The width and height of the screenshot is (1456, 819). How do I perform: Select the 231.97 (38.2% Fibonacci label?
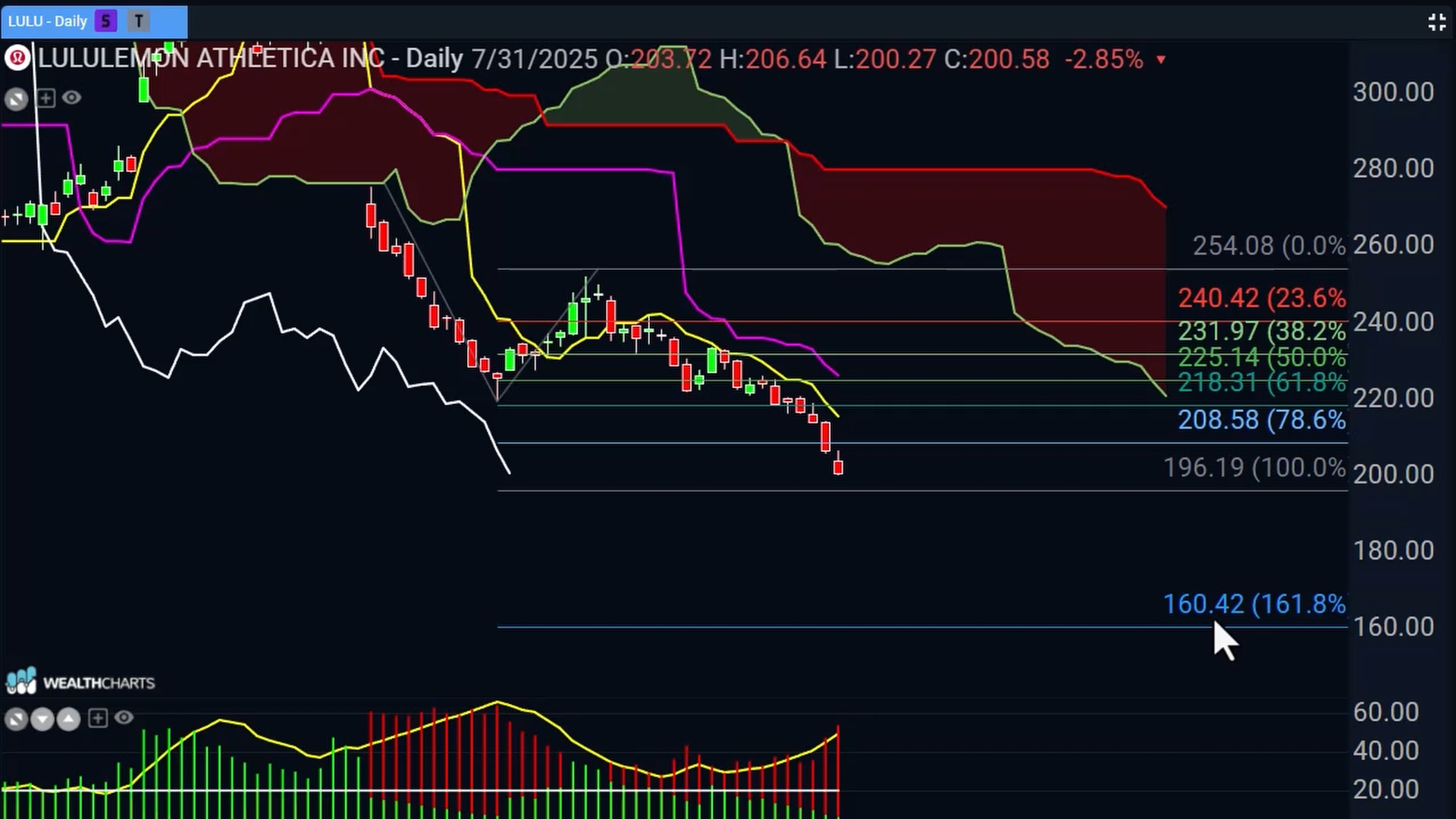[x=1262, y=331]
